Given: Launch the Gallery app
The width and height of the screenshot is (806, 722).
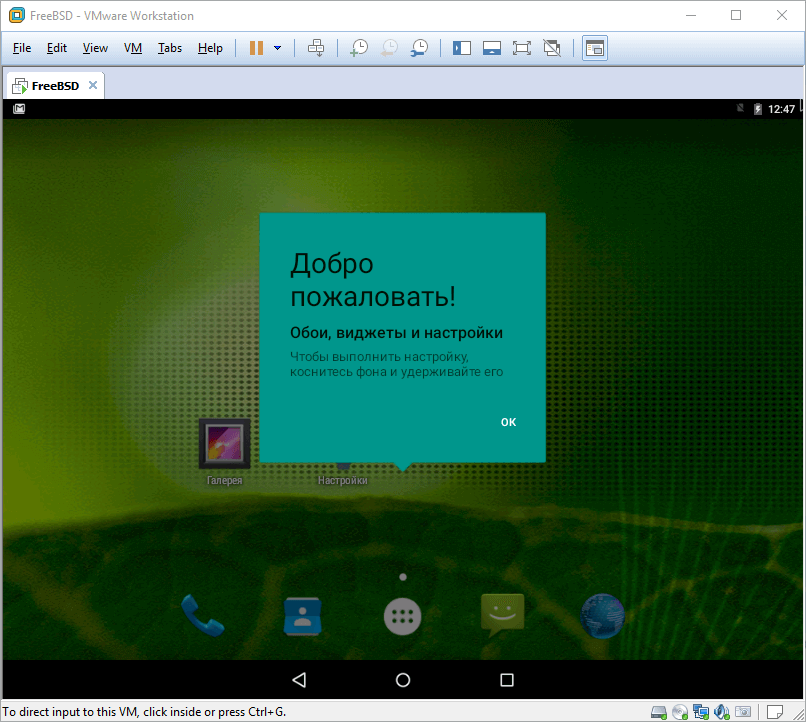Looking at the screenshot, I should pyautogui.click(x=224, y=444).
